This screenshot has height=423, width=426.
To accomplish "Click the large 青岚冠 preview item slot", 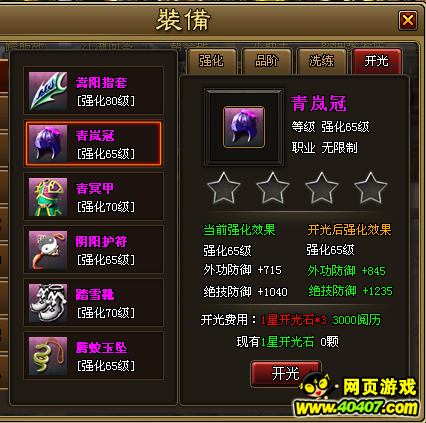I will coord(244,127).
